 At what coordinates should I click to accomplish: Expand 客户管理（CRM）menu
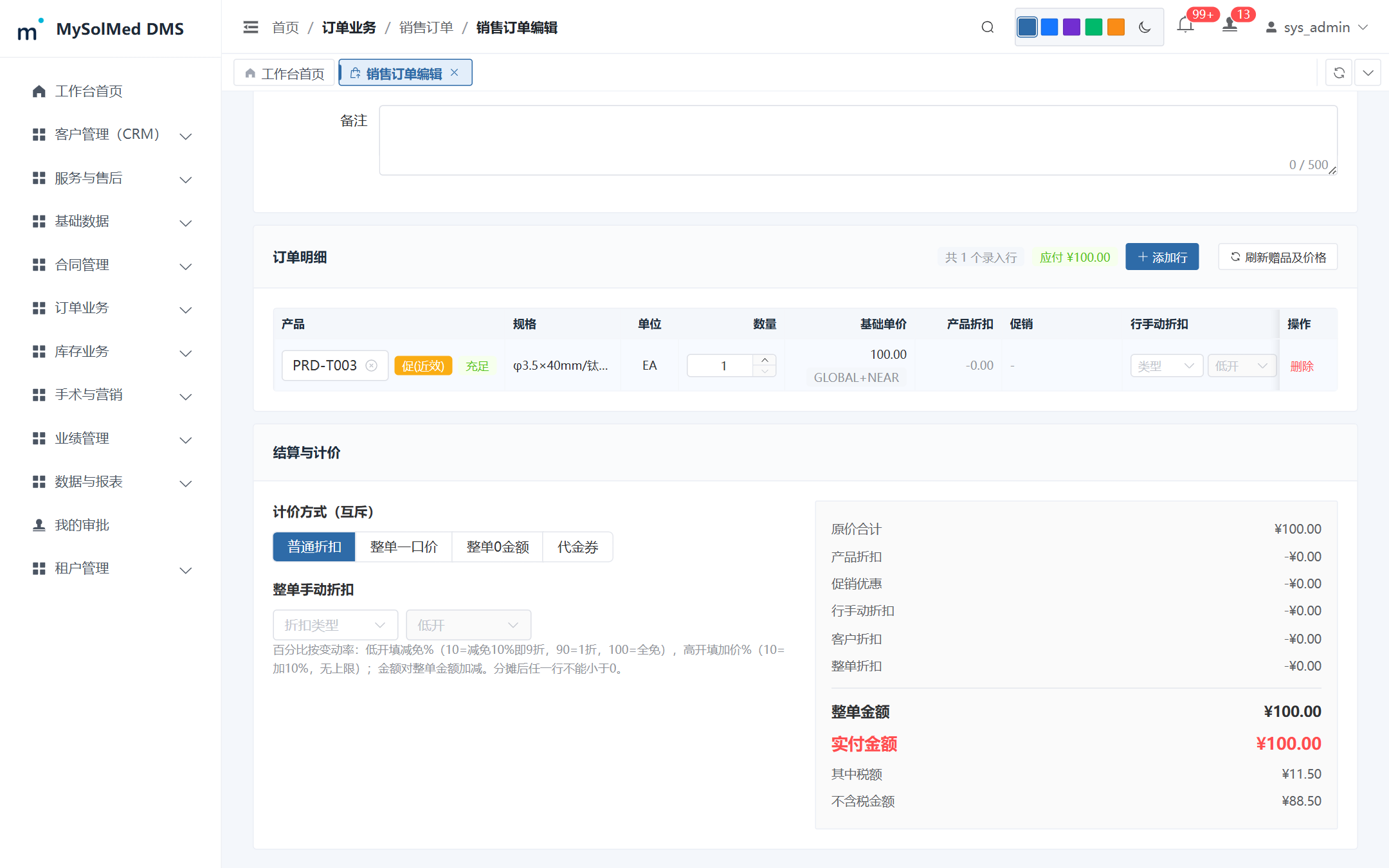(x=111, y=134)
